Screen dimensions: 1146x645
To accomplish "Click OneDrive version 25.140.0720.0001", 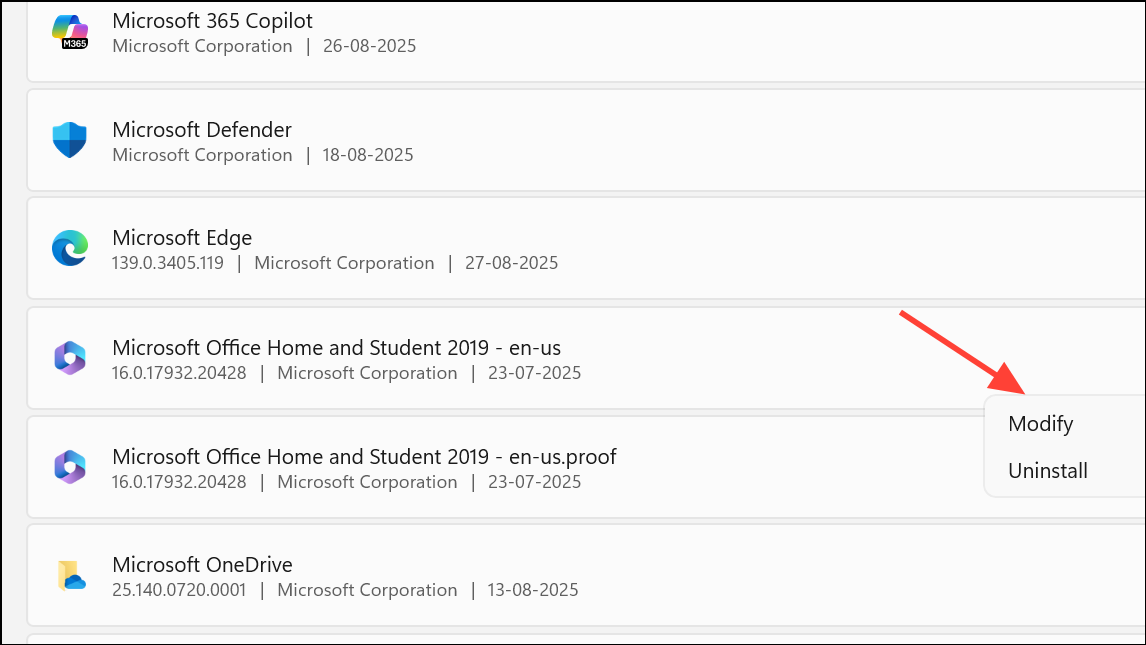I will [179, 590].
